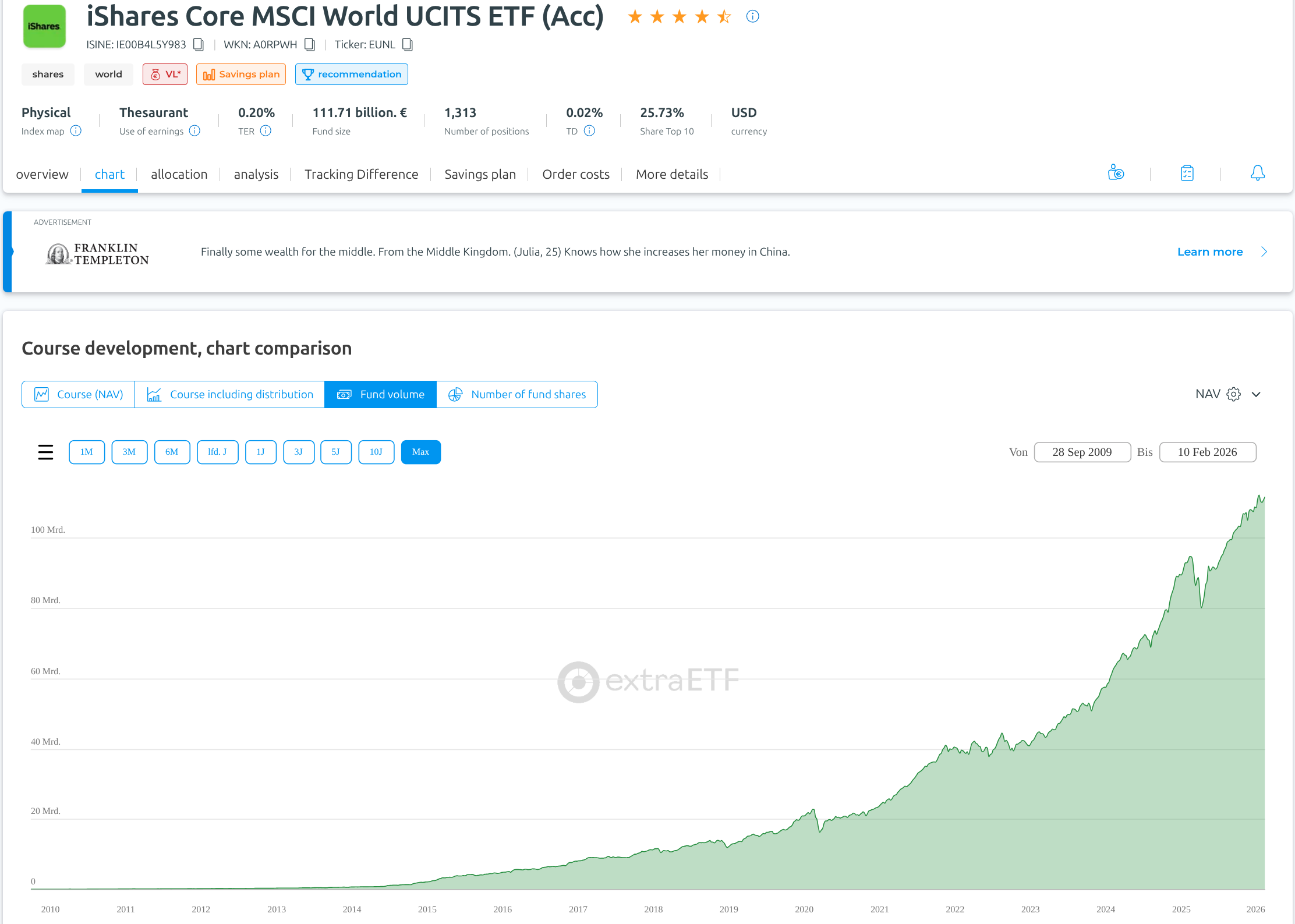This screenshot has width=1295, height=924.
Task: Copy the WKN code icon
Action: pos(310,45)
